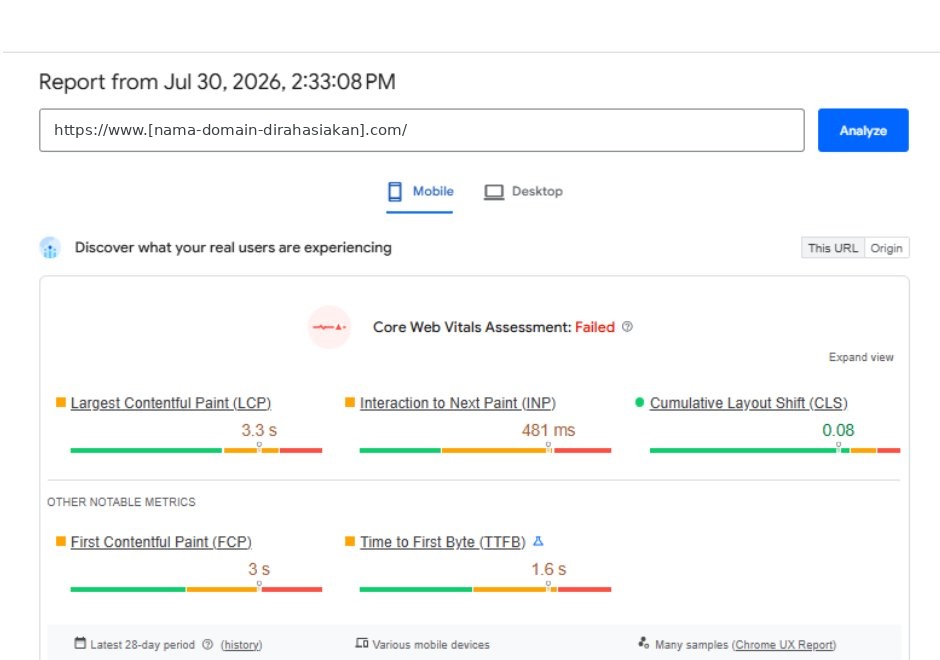Click the devices icon by Various mobile devices
Viewport: 940px width, 660px height.
(x=361, y=643)
